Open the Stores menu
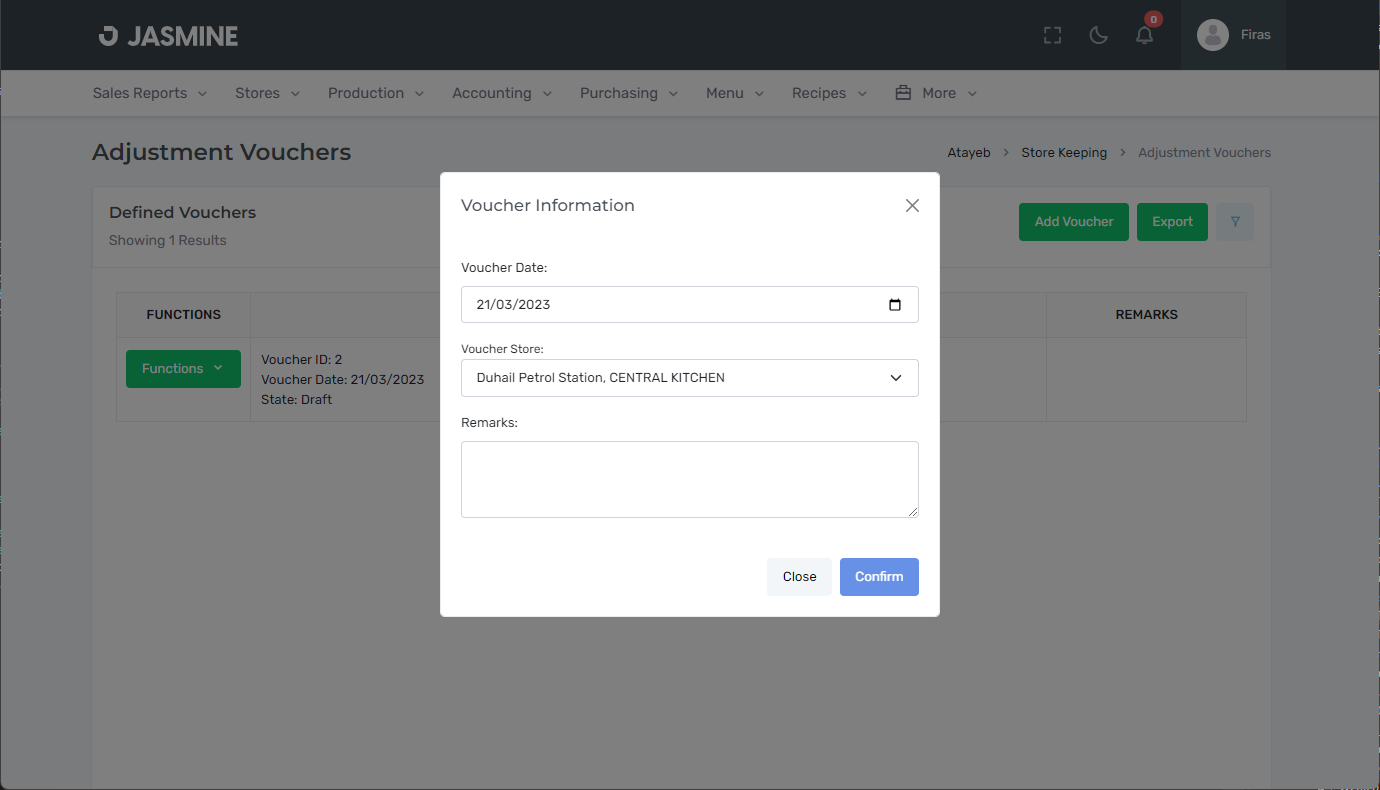Viewport: 1380px width, 790px height. point(267,93)
